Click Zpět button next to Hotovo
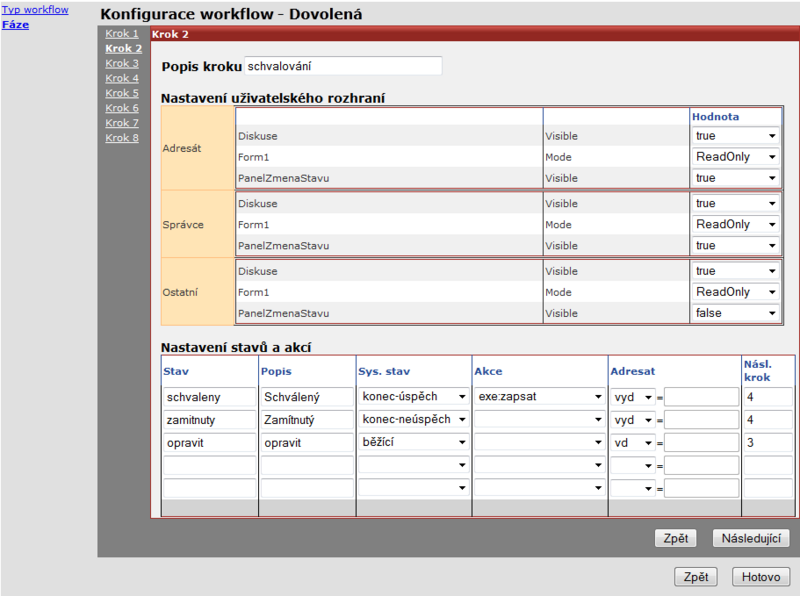The image size is (800, 596). [x=696, y=577]
